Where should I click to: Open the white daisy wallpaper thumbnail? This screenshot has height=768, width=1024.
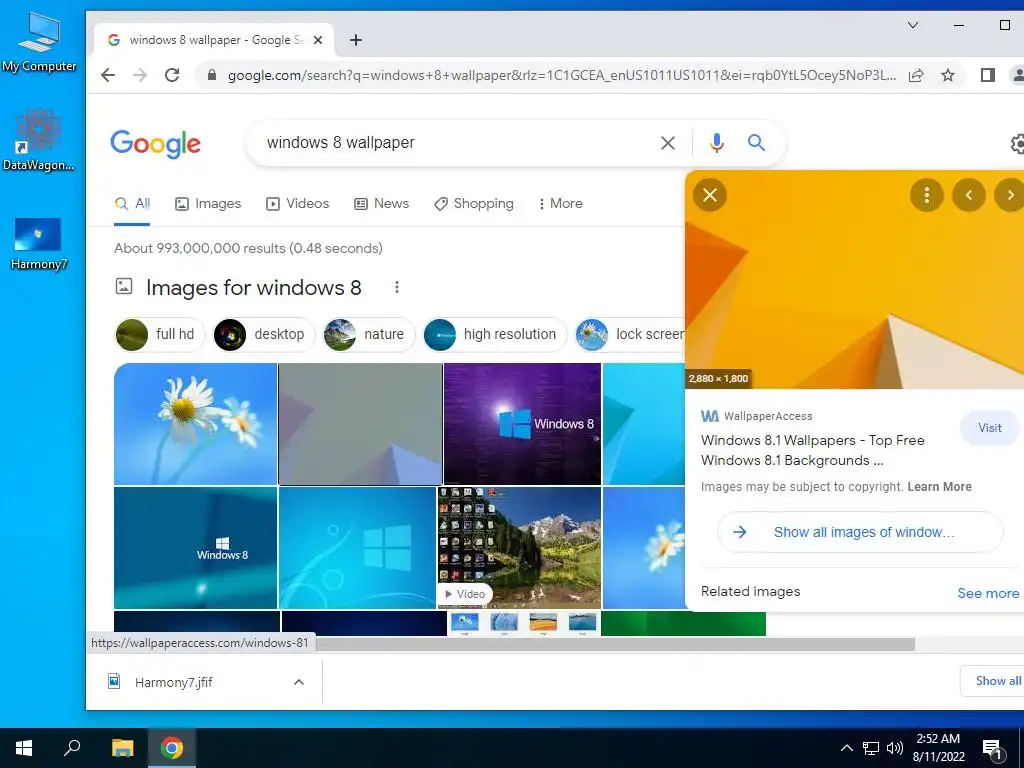click(195, 424)
